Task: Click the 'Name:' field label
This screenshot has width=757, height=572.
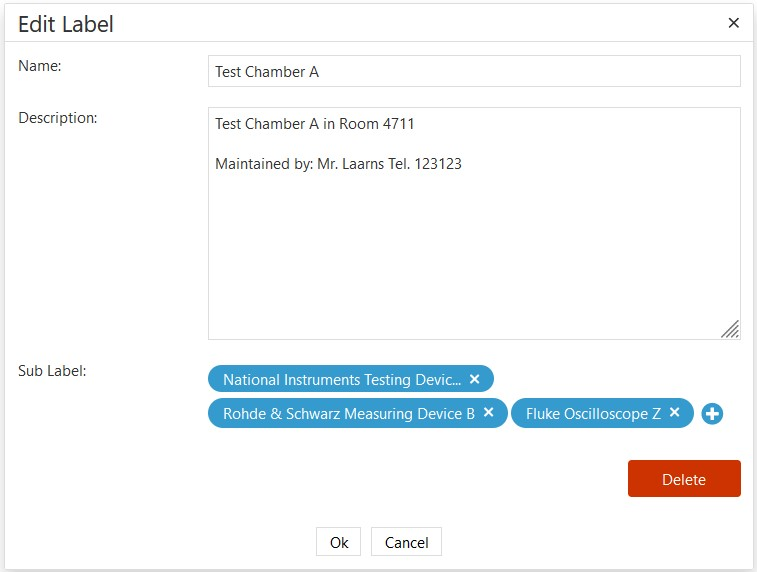Action: [40, 66]
